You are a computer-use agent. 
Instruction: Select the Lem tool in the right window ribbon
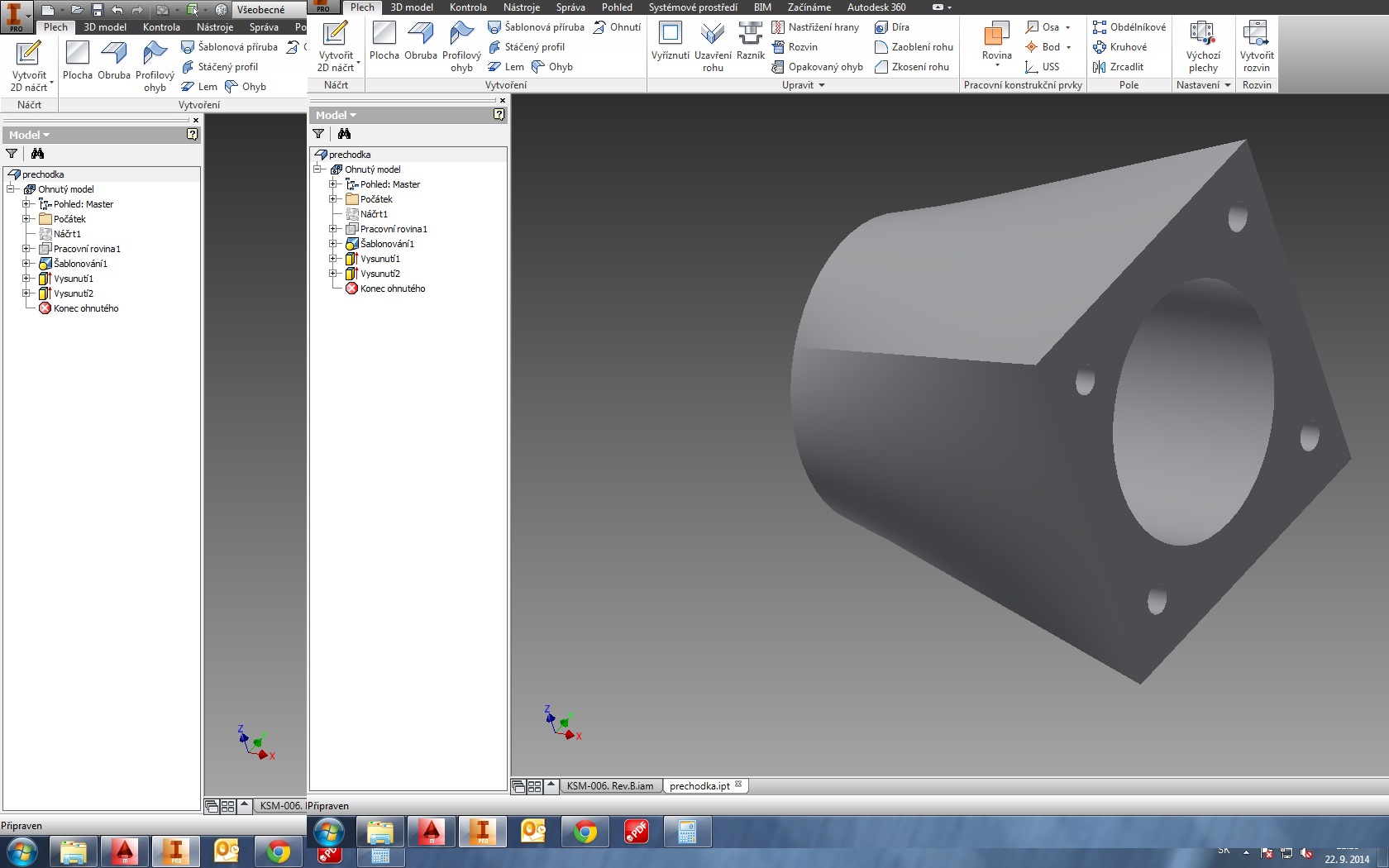pos(506,67)
